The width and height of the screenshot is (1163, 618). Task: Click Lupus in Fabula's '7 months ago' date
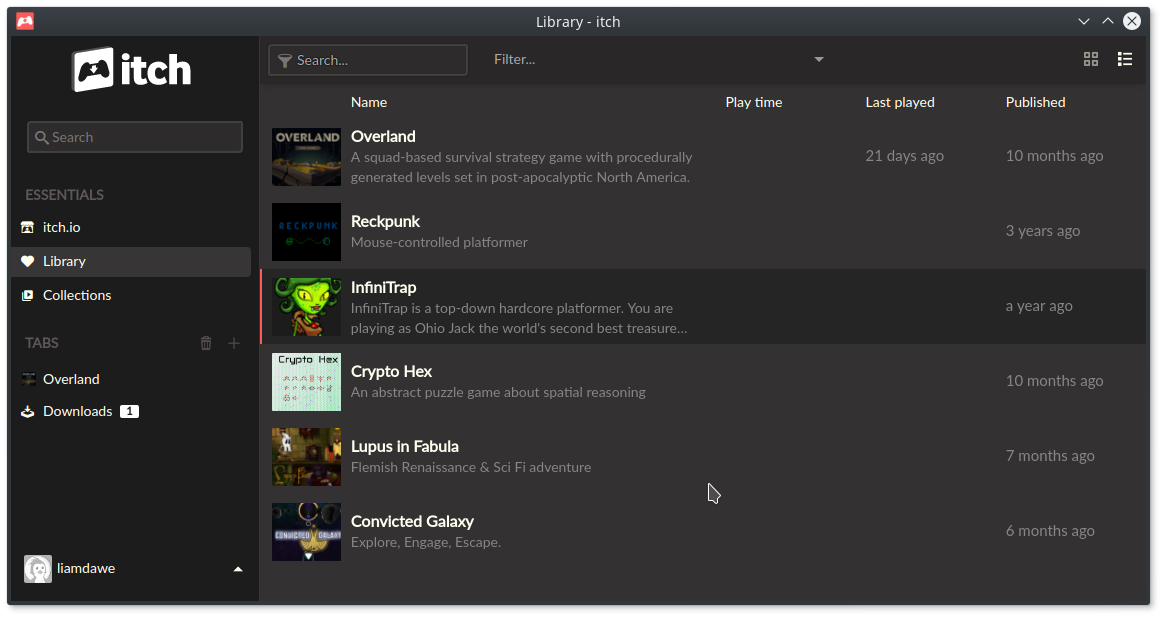click(1050, 456)
